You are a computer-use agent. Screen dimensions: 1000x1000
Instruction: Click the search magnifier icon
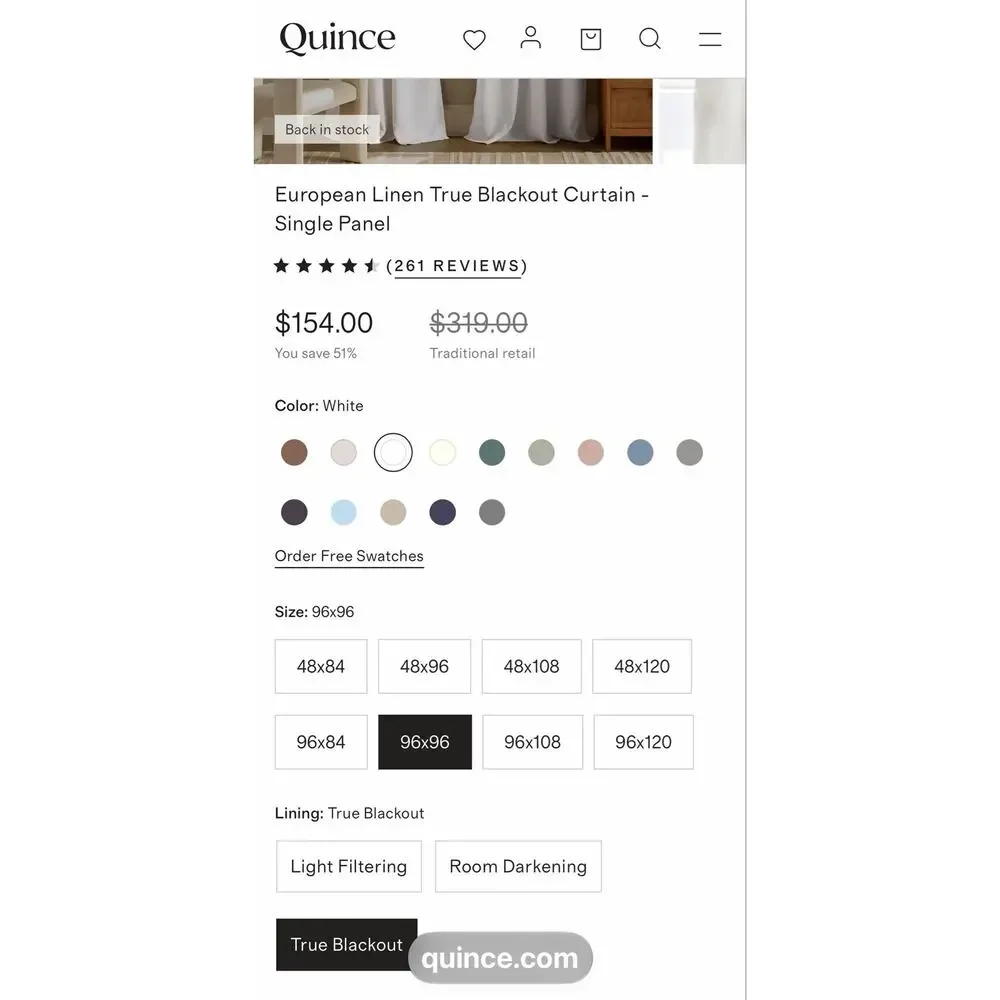[x=650, y=38]
